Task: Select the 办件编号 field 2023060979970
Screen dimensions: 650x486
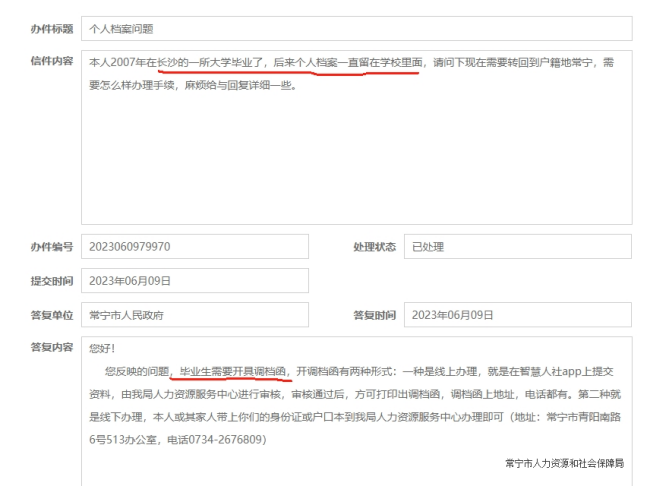Action: point(195,246)
